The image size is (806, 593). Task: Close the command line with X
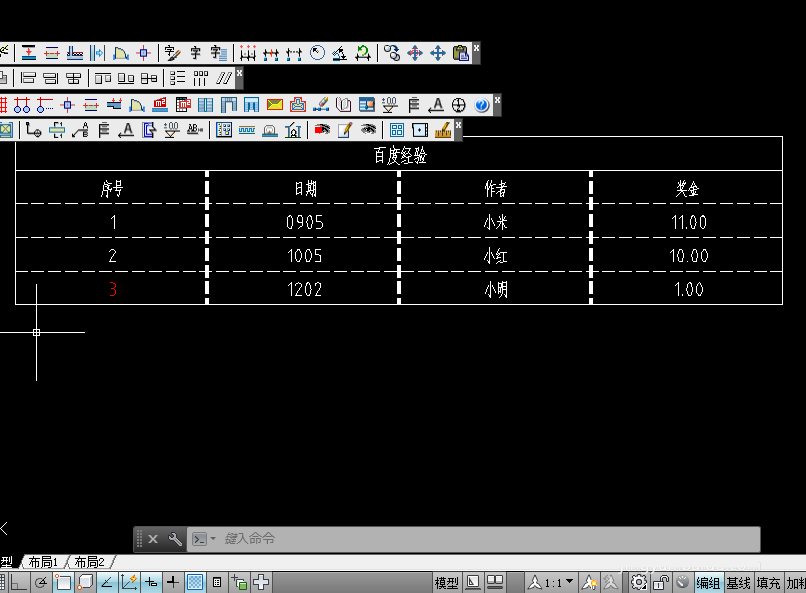click(x=153, y=539)
